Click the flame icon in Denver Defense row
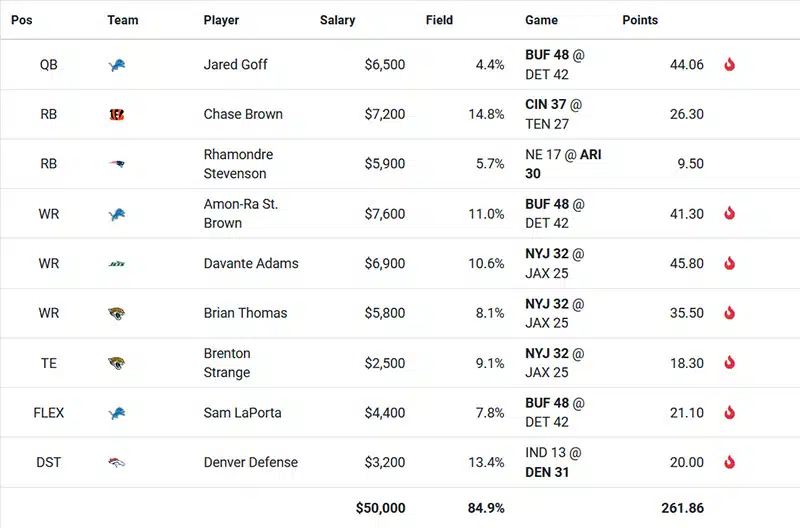800x528 pixels. click(729, 463)
